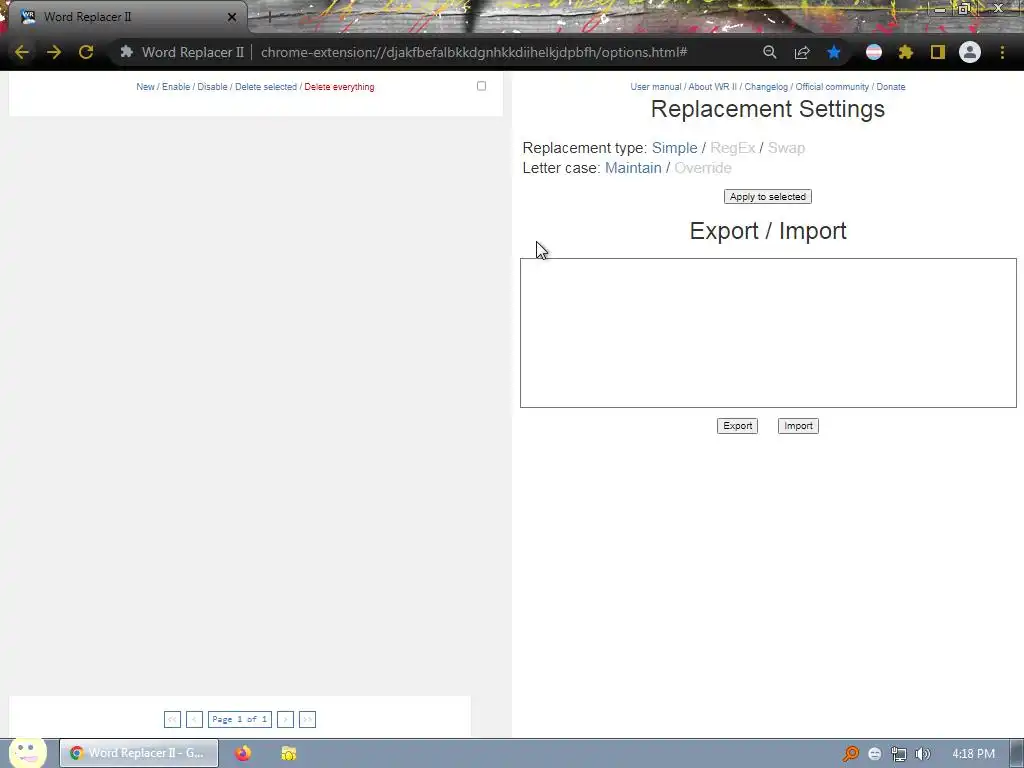This screenshot has width=1024, height=768.
Task: Open the file manager from the taskbar
Action: click(289, 753)
